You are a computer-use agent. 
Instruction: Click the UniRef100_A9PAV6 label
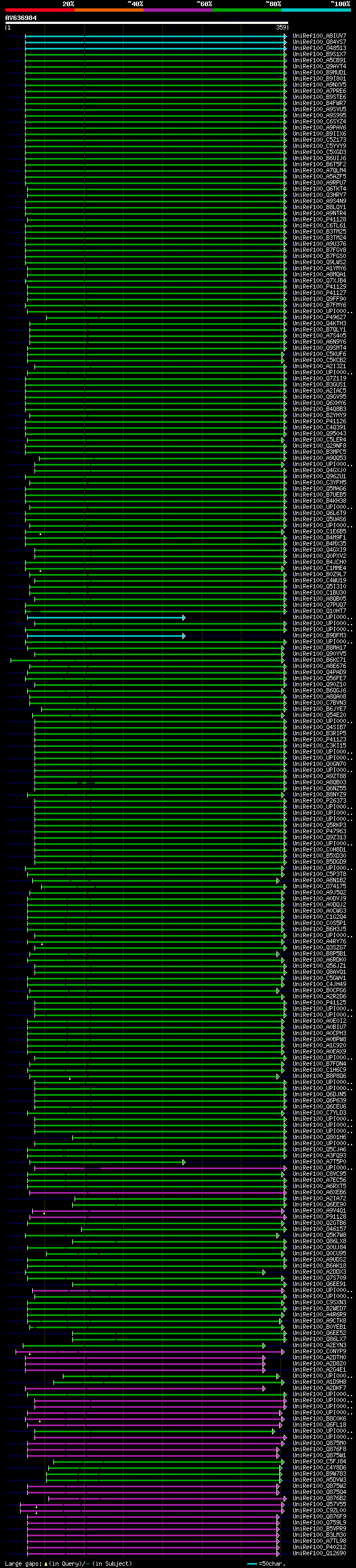319,127
